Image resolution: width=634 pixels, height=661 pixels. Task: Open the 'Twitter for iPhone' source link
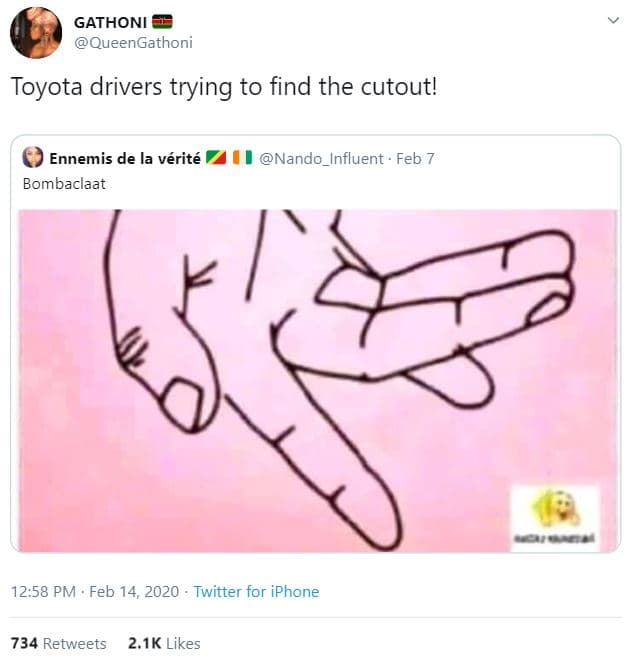[x=256, y=592]
